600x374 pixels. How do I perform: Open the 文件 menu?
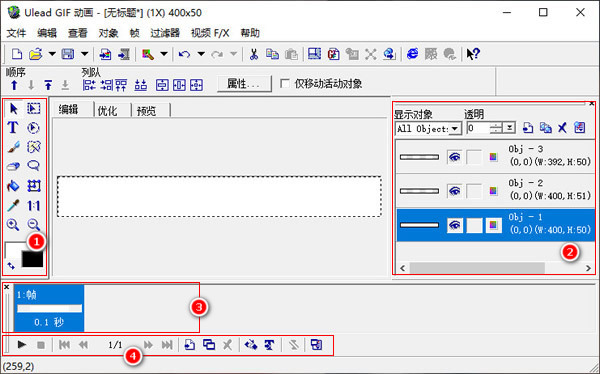[16, 33]
